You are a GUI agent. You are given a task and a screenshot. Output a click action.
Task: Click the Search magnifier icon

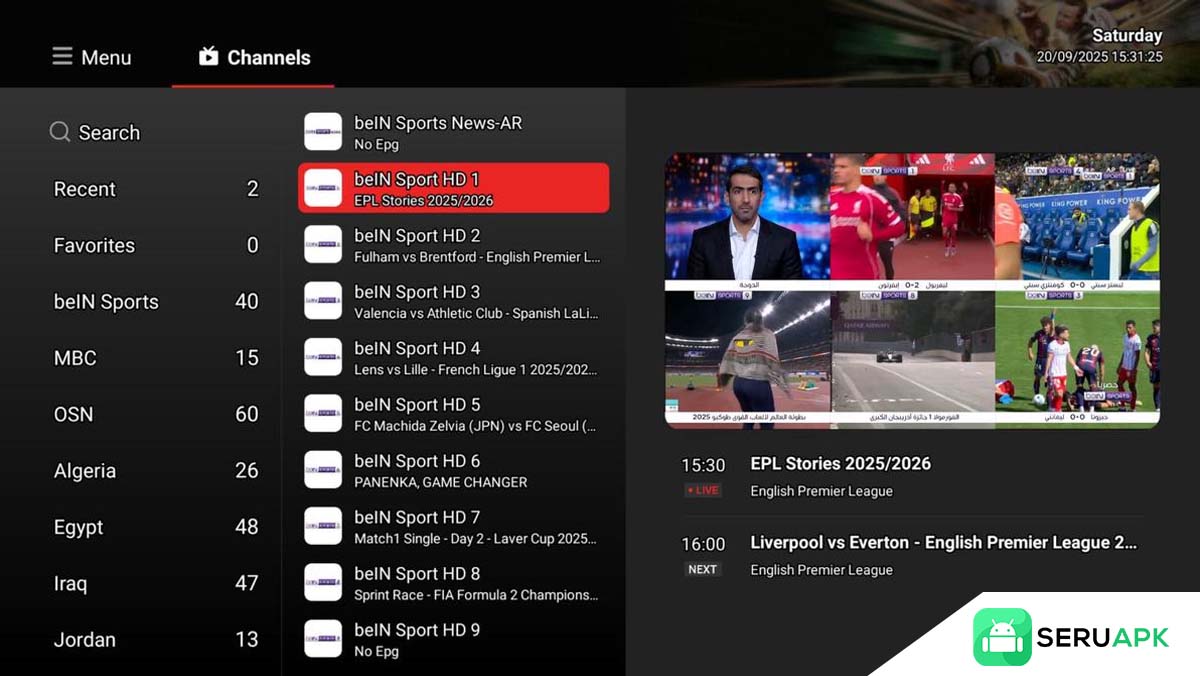point(60,132)
